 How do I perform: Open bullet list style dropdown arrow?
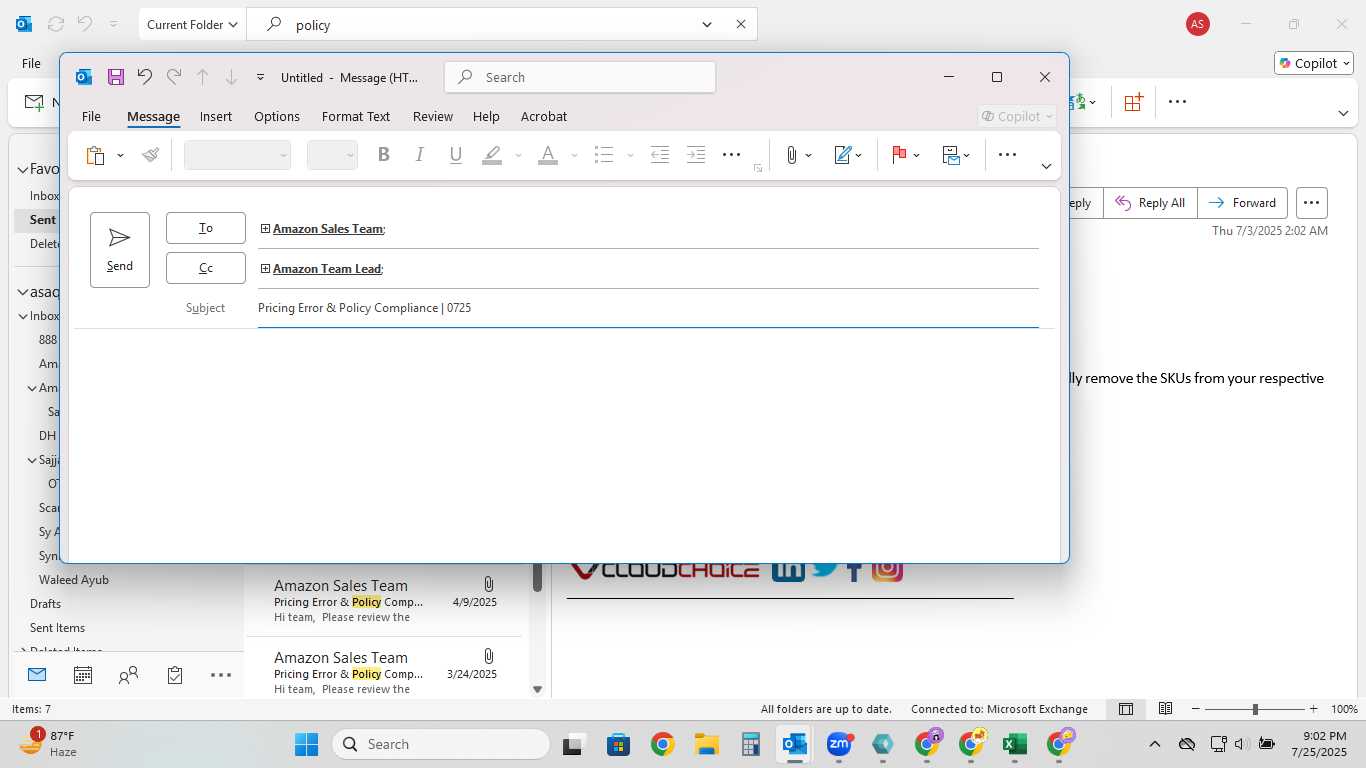point(630,155)
